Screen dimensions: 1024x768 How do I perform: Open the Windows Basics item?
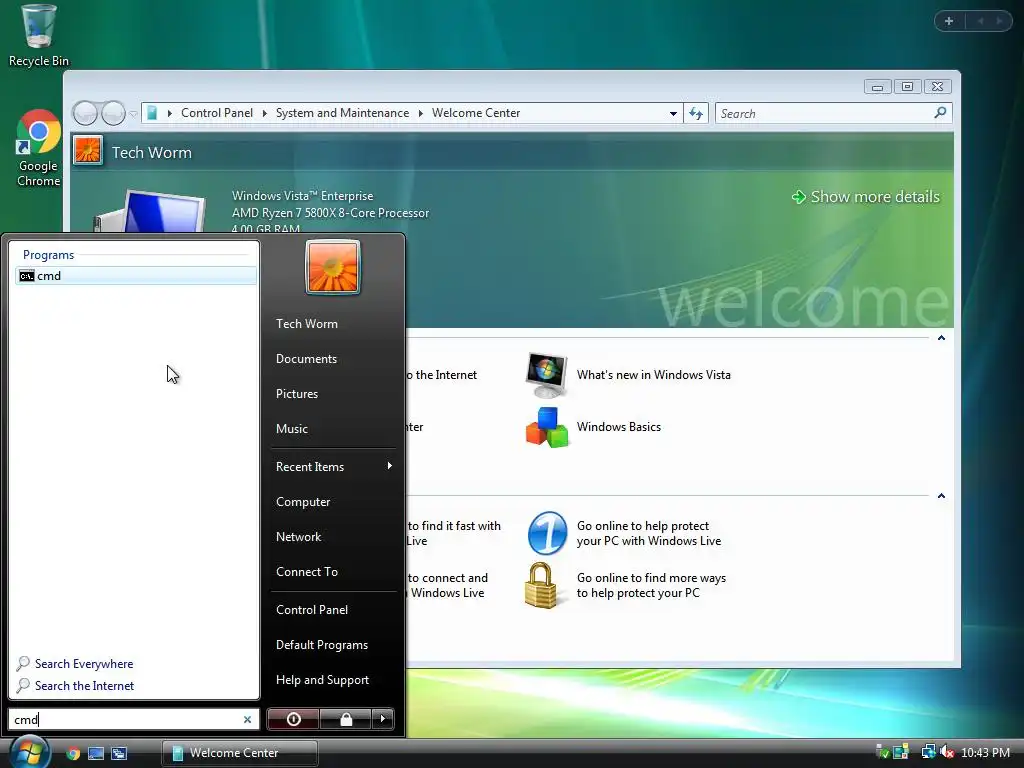pos(593,427)
